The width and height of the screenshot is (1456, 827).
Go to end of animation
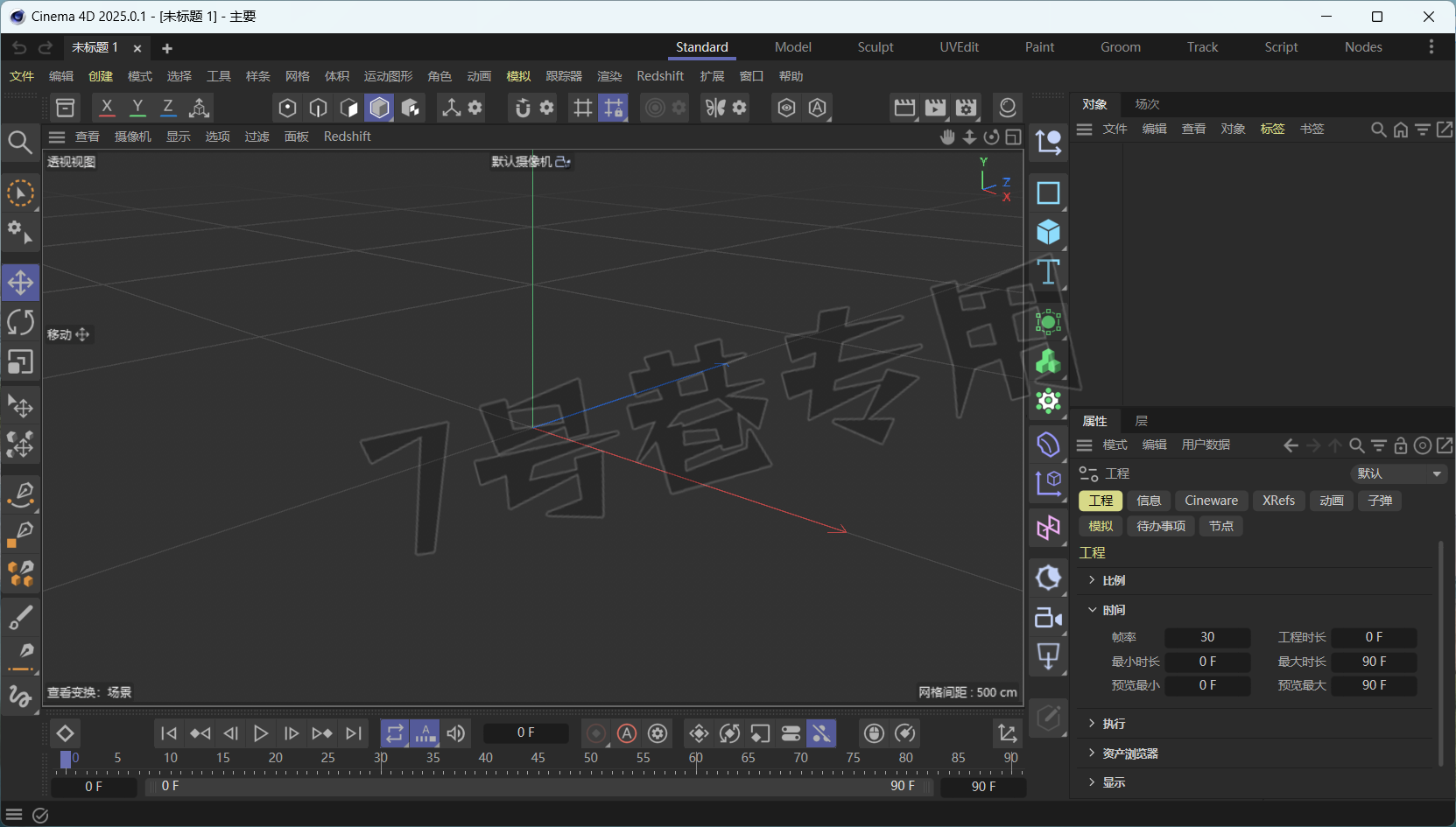[354, 733]
